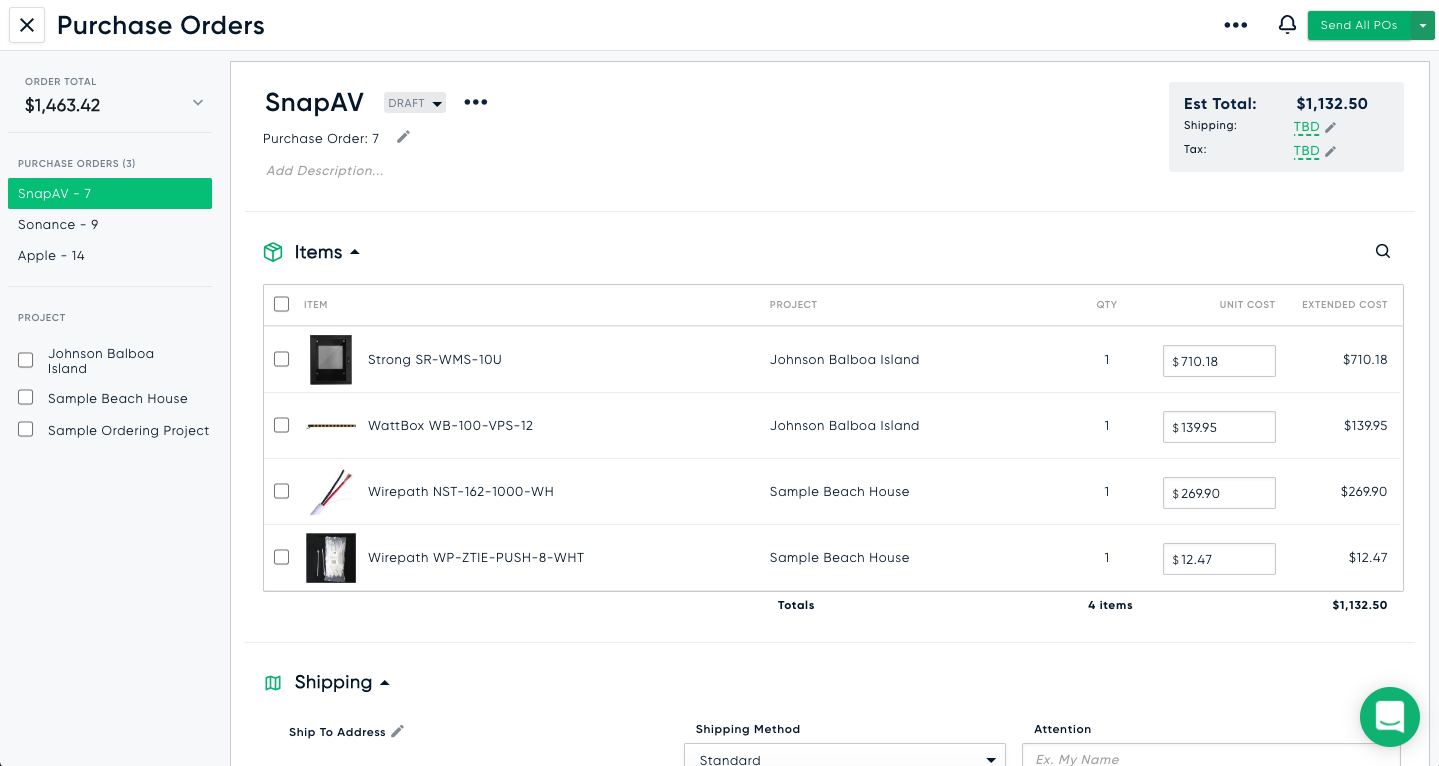Expand the Order Total chevron
The width and height of the screenshot is (1439, 766).
coord(198,103)
